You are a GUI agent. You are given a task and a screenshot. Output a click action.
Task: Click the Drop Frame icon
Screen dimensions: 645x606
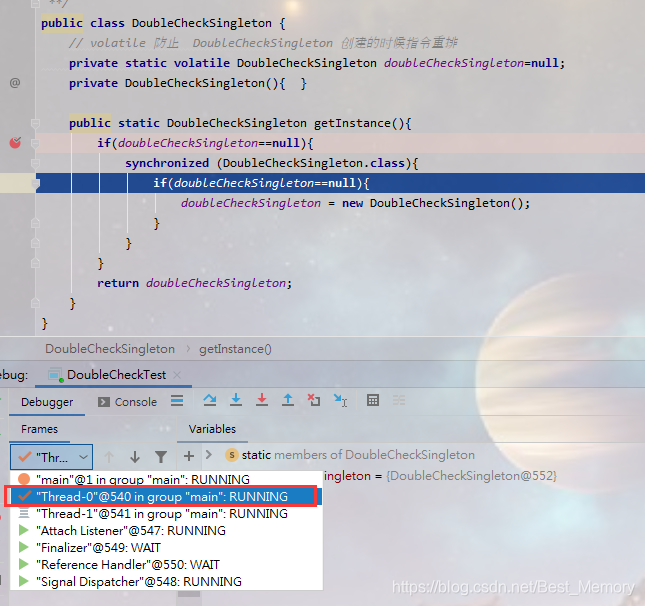pyautogui.click(x=314, y=400)
